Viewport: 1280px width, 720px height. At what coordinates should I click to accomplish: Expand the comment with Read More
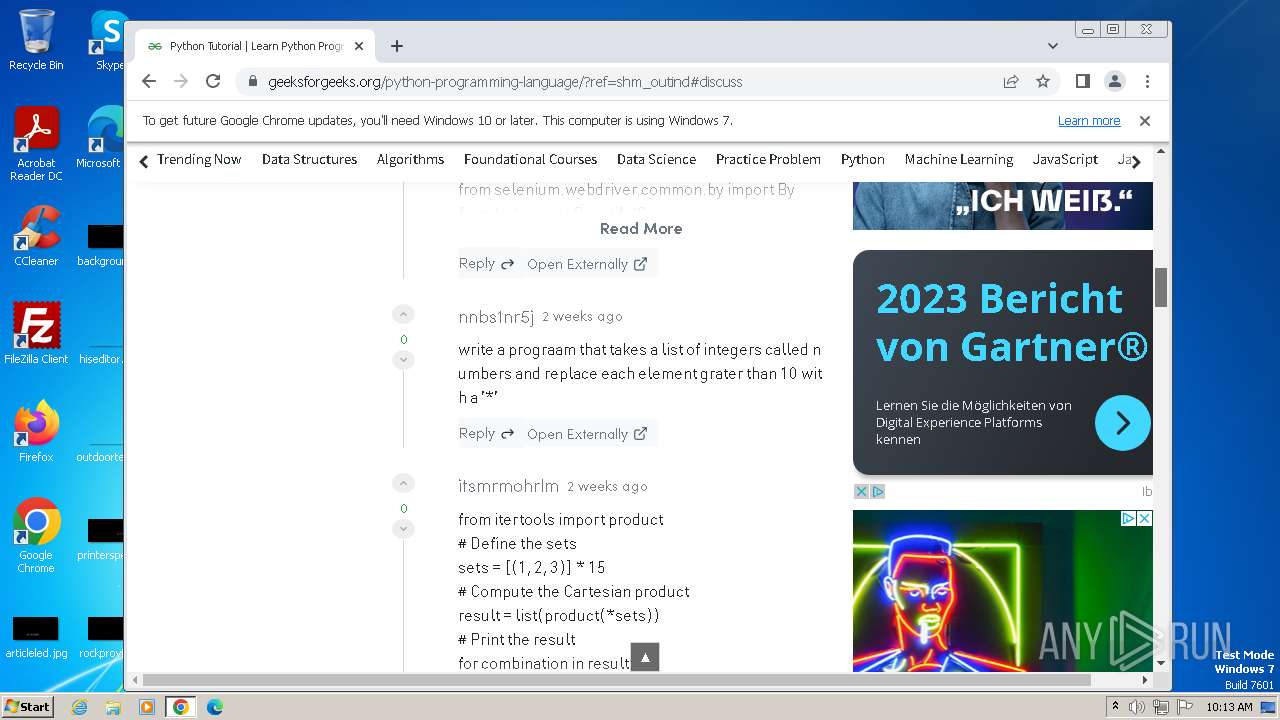point(641,228)
